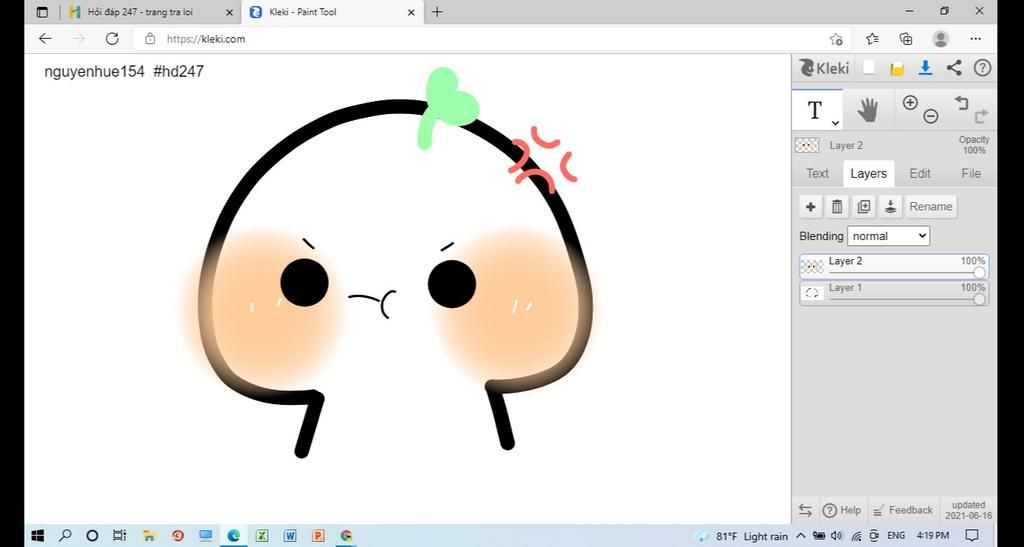Adjust the Layer 2 opacity slider
Screen dimensions: 1024x547
tap(979, 273)
